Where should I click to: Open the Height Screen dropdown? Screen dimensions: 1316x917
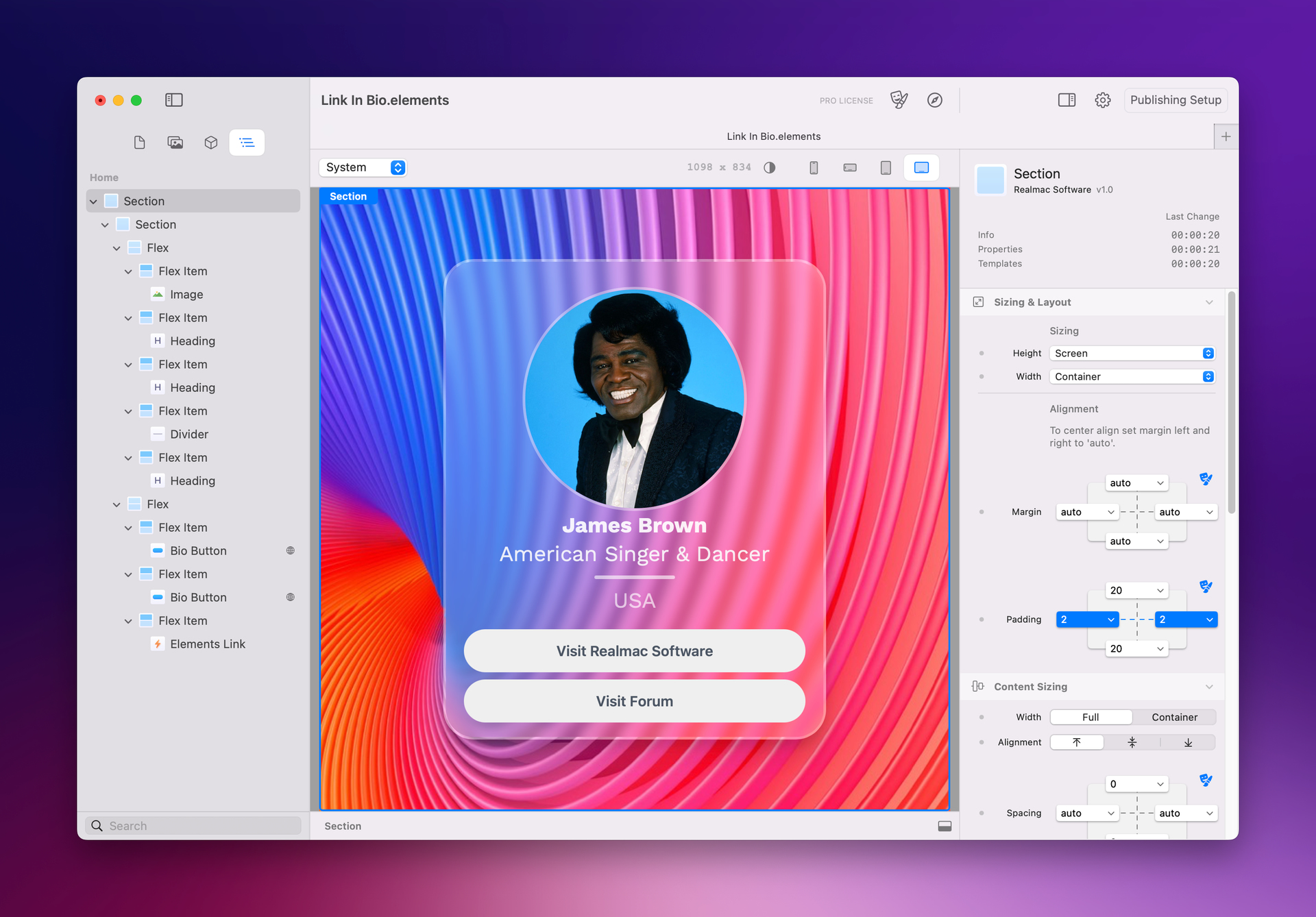point(1132,353)
